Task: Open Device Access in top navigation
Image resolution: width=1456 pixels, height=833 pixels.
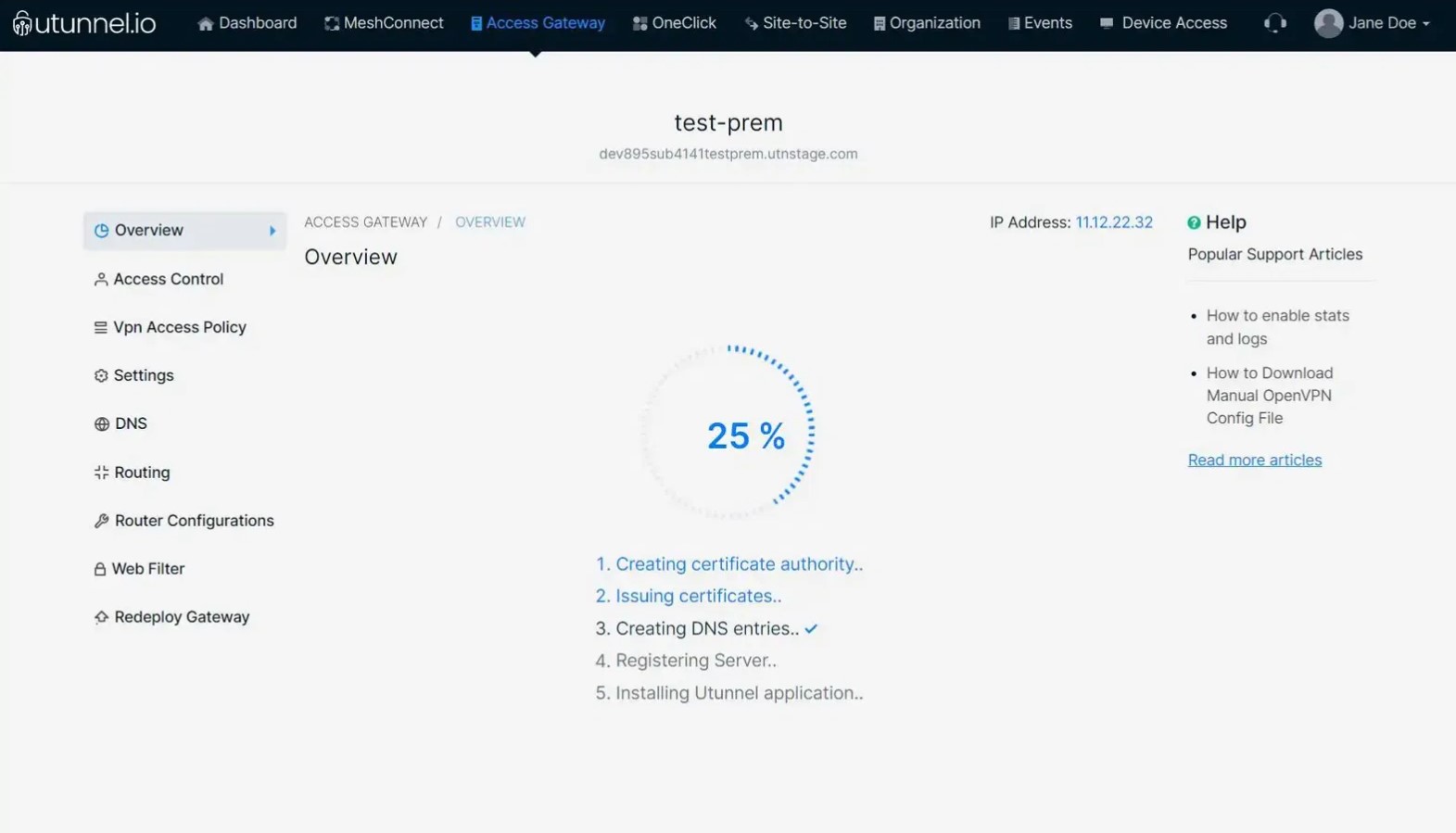Action: (1174, 23)
